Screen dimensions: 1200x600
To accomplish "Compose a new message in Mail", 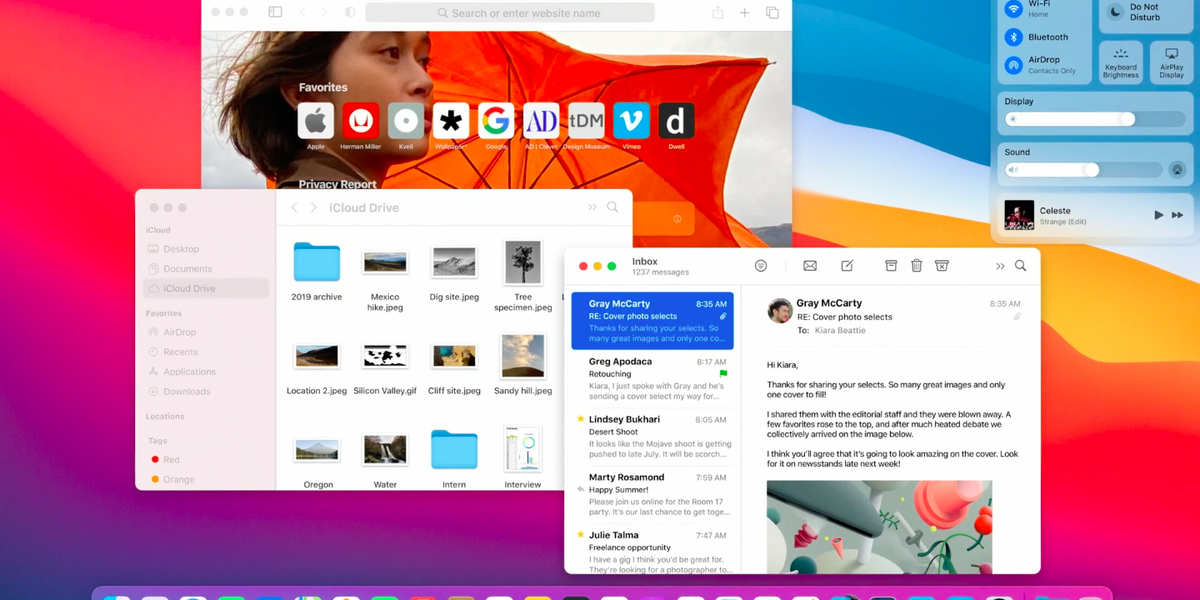I will [847, 265].
